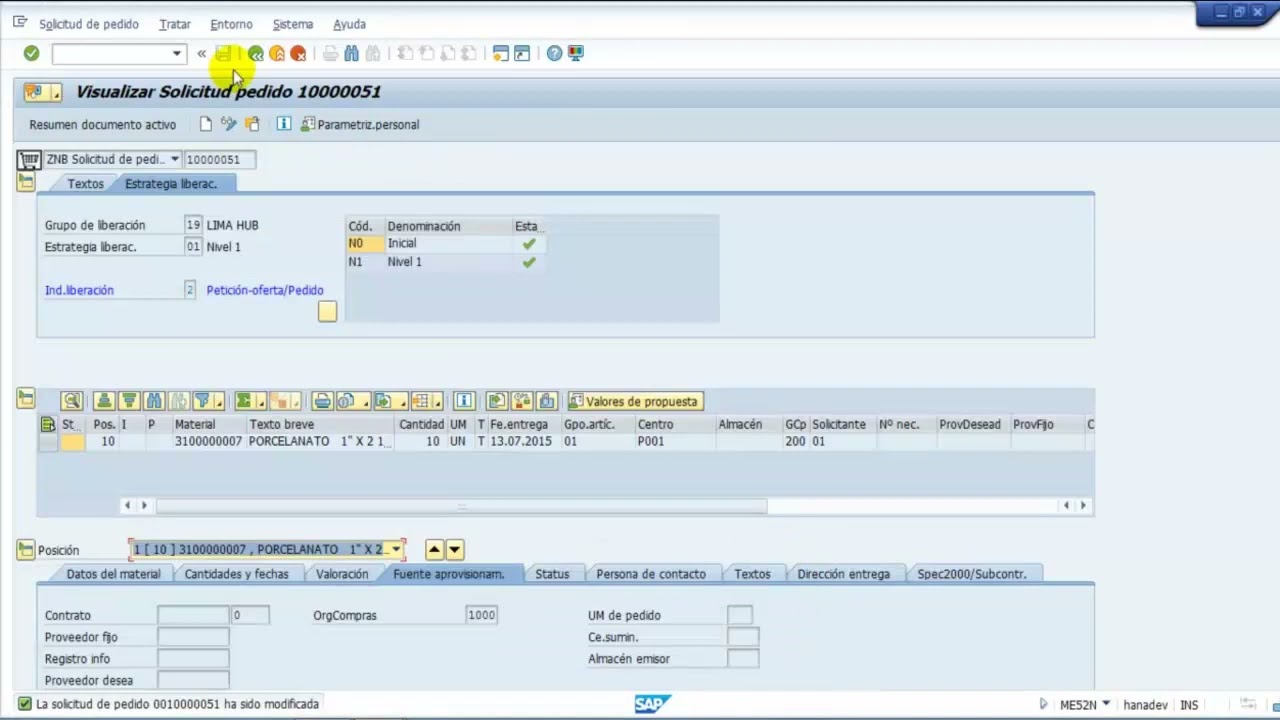Click the select-all grid icon left of St. column
The width and height of the screenshot is (1280, 720).
47,425
